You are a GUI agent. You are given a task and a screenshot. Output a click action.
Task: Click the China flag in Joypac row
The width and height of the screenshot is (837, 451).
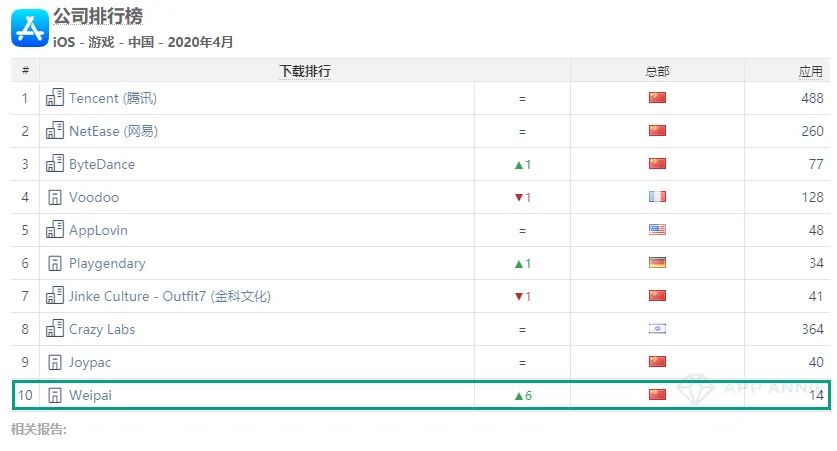pos(657,361)
